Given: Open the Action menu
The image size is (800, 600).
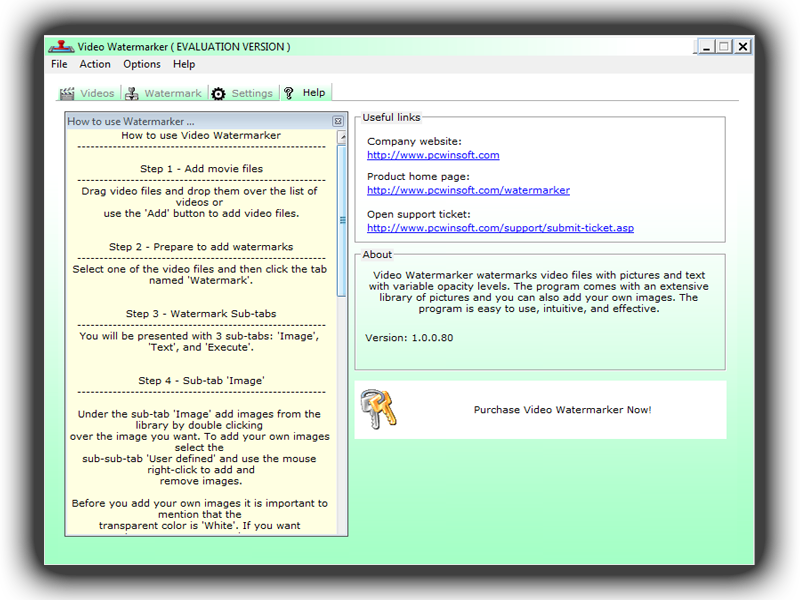Looking at the screenshot, I should click(x=95, y=64).
